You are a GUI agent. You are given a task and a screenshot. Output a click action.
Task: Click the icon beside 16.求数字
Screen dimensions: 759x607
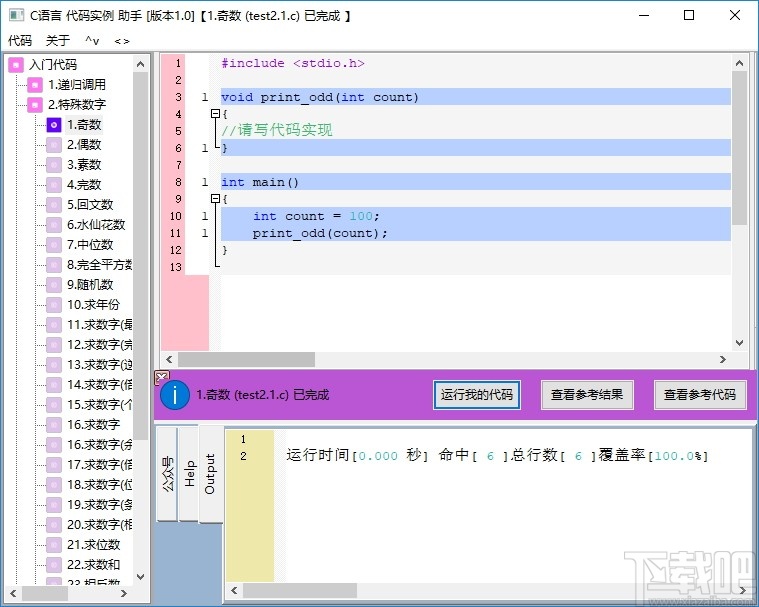pyautogui.click(x=54, y=425)
